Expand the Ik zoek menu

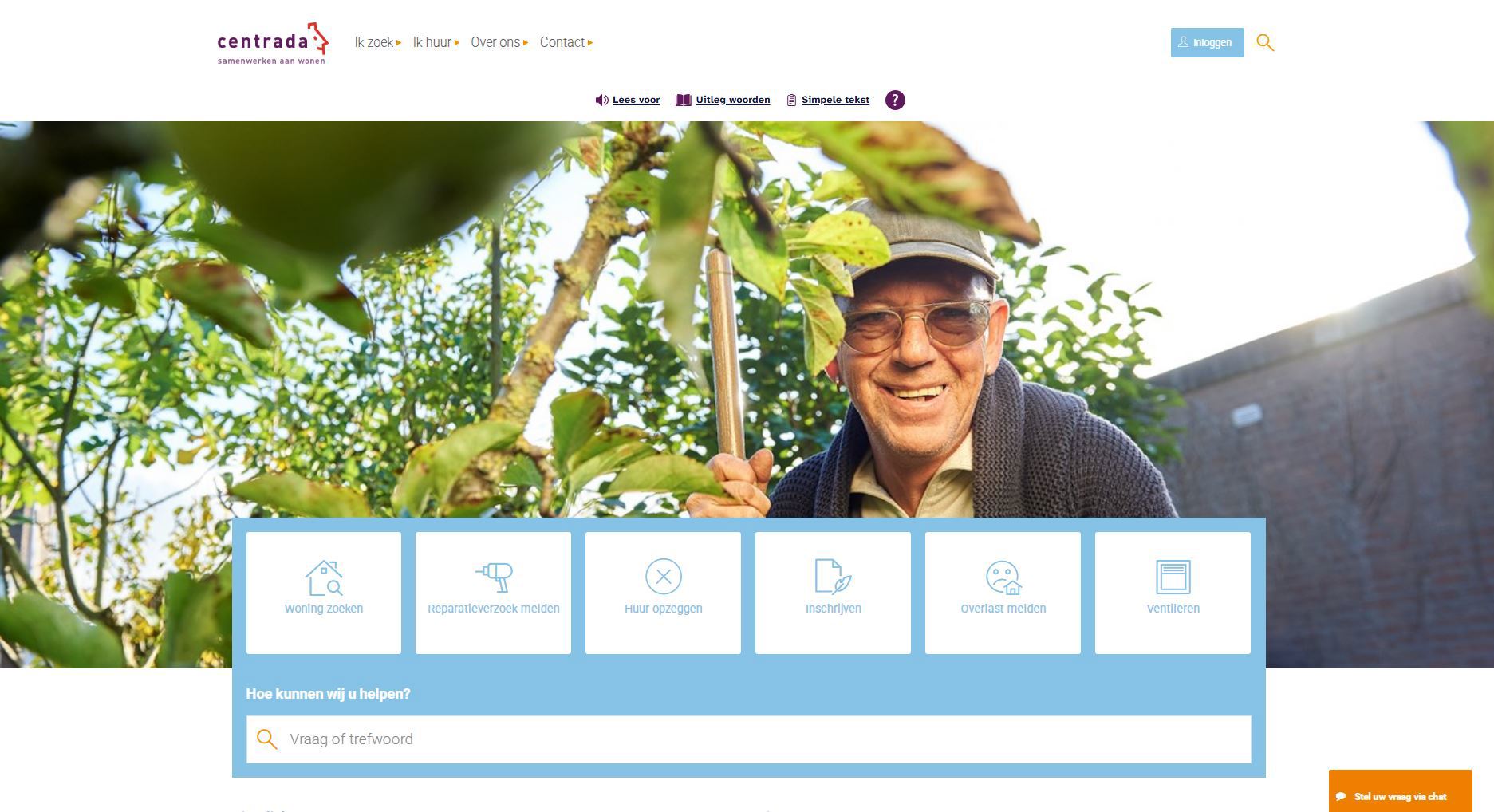(378, 42)
